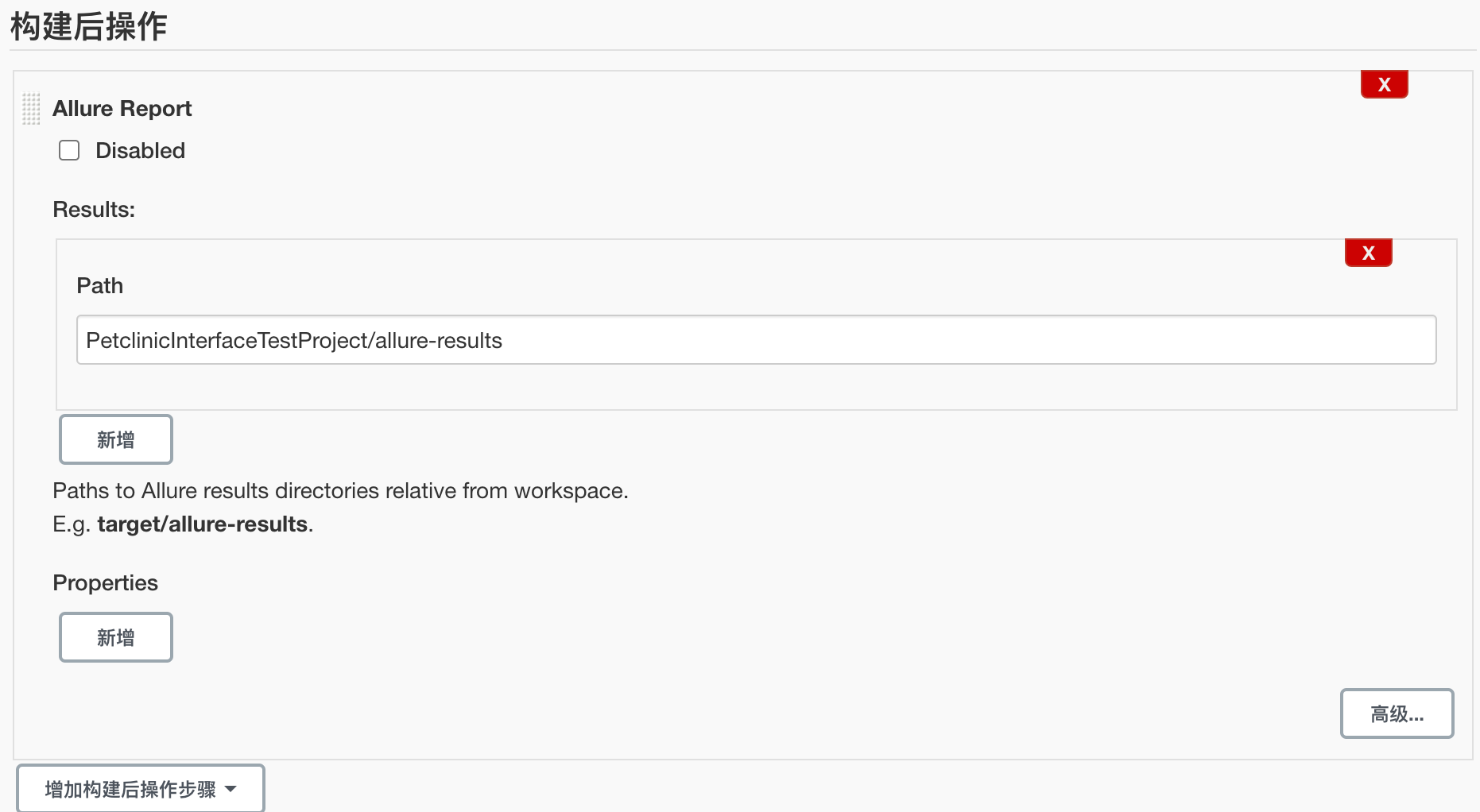
Task: Click the bold target/allure-results example text
Action: click(202, 524)
